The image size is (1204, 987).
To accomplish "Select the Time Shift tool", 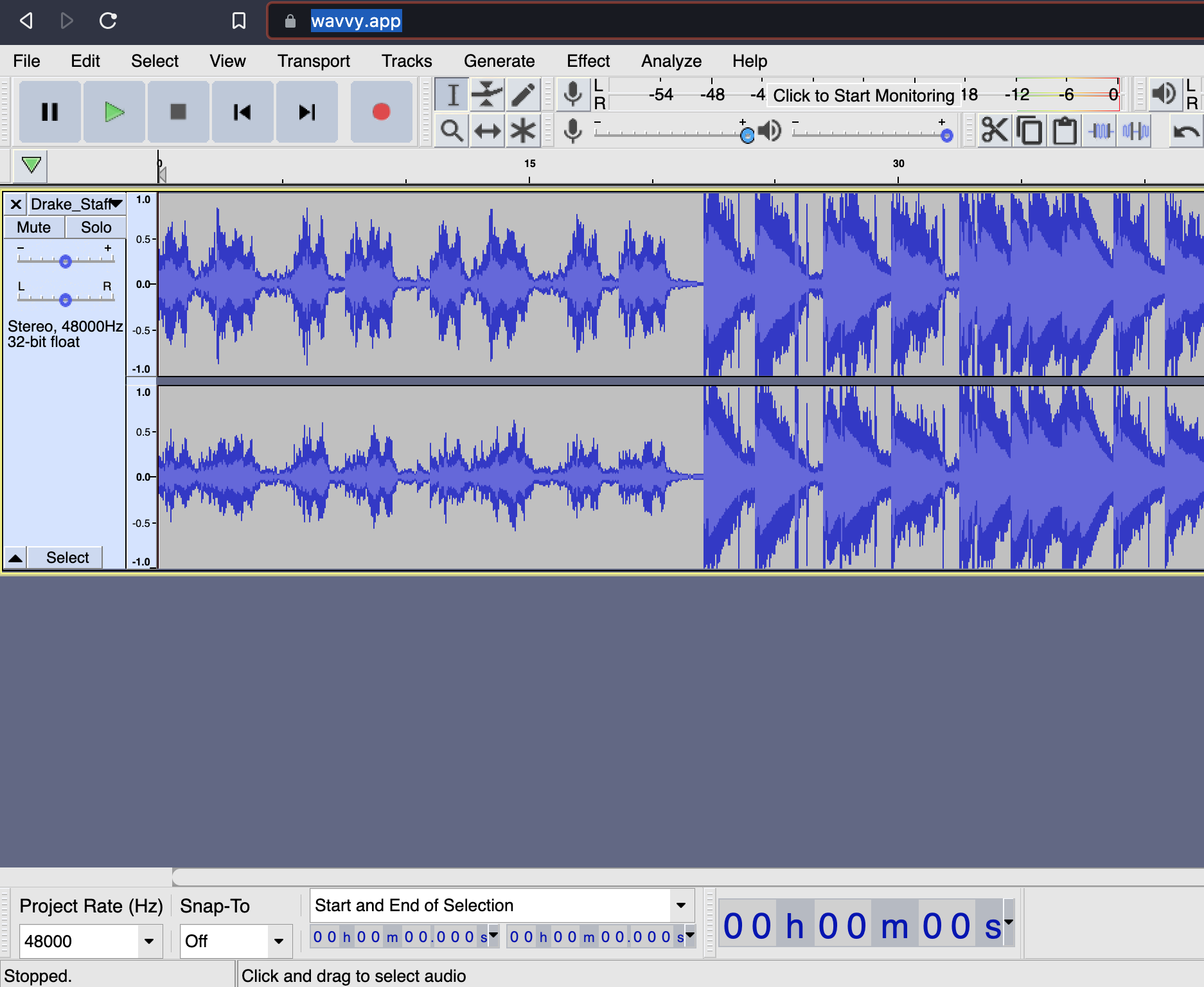I will [x=488, y=131].
